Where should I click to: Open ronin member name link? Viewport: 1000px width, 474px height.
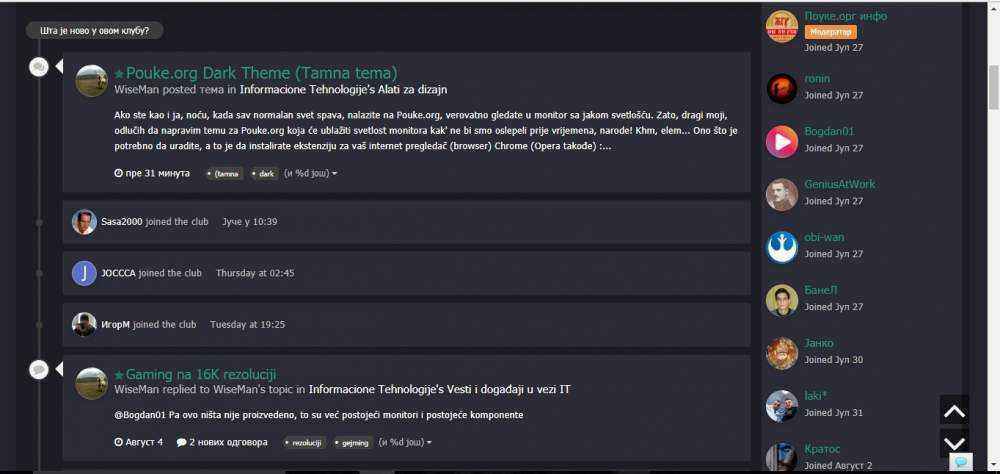coord(817,79)
